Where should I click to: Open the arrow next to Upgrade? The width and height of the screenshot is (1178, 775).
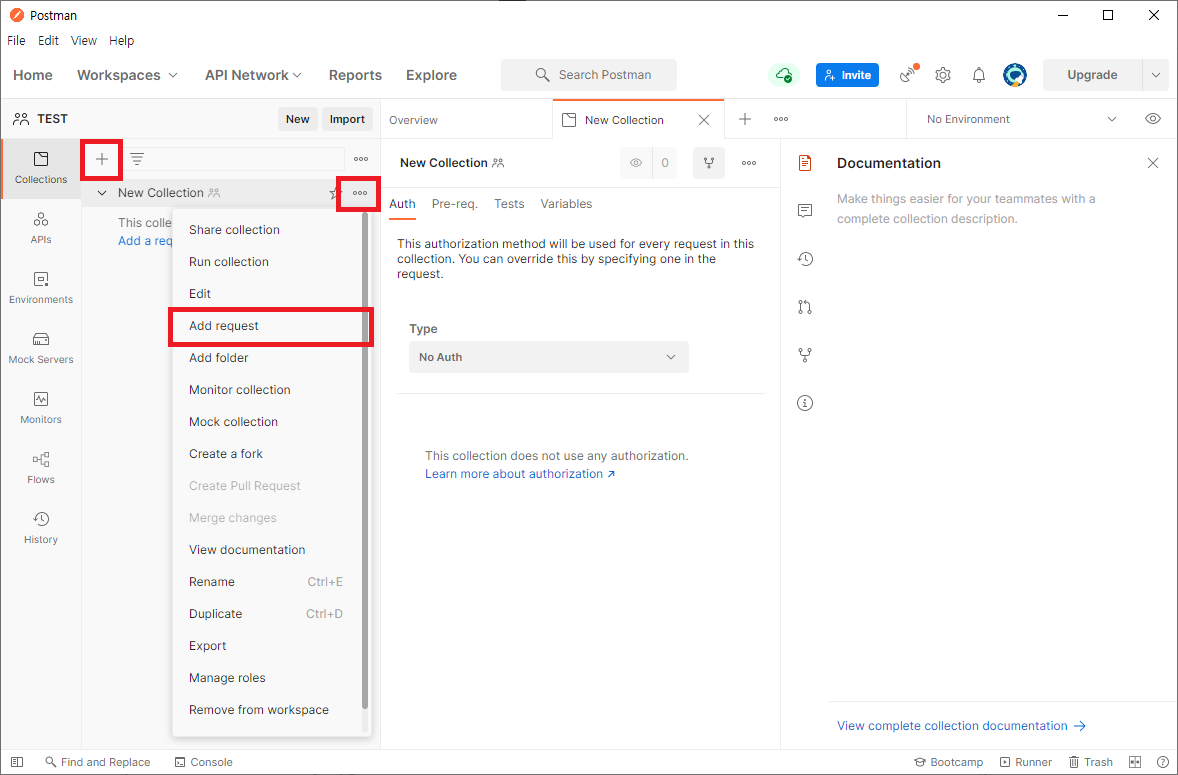(x=1155, y=75)
